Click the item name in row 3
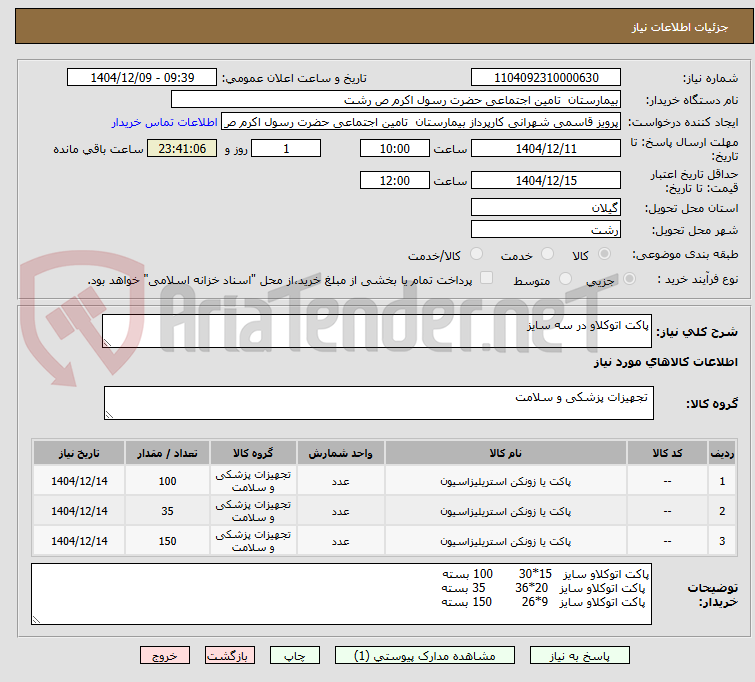 pyautogui.click(x=506, y=541)
